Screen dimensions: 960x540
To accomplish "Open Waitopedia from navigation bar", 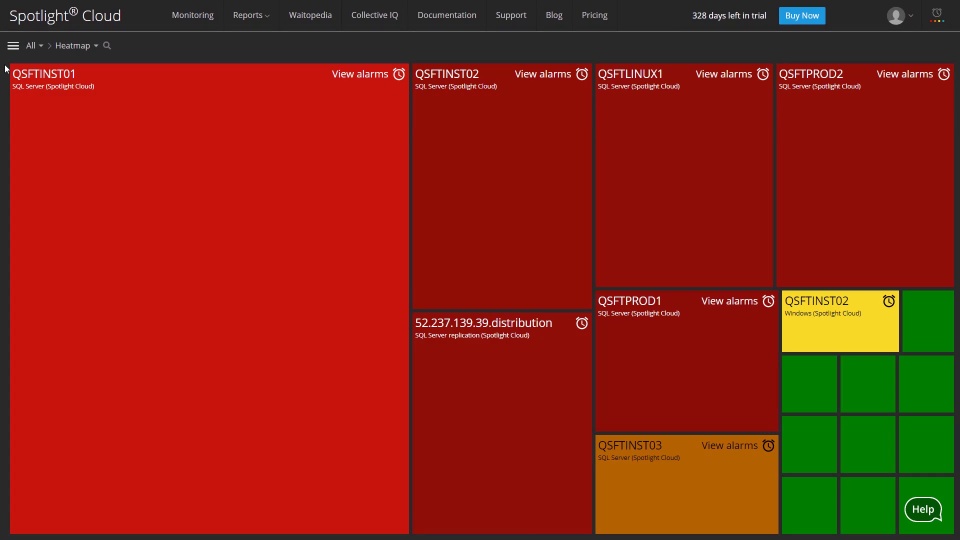I will [x=310, y=15].
